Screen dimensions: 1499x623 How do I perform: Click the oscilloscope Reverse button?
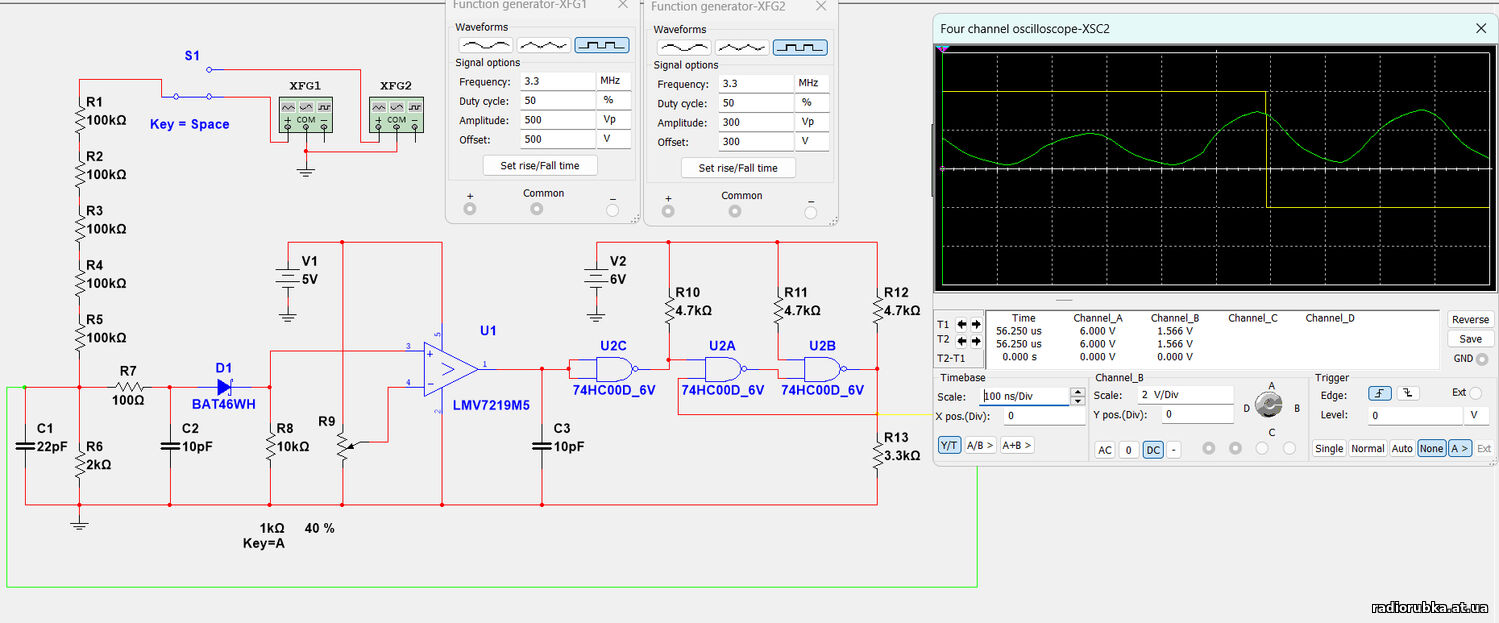(1469, 319)
